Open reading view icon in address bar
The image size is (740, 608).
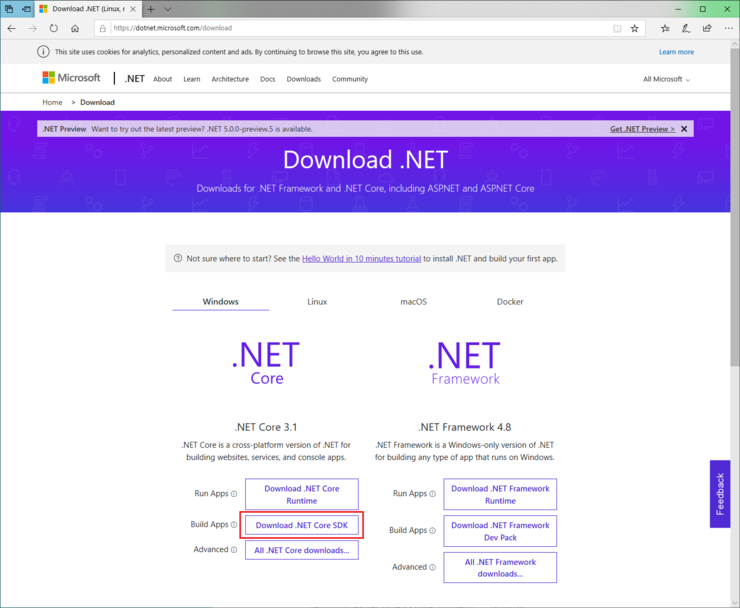click(617, 28)
